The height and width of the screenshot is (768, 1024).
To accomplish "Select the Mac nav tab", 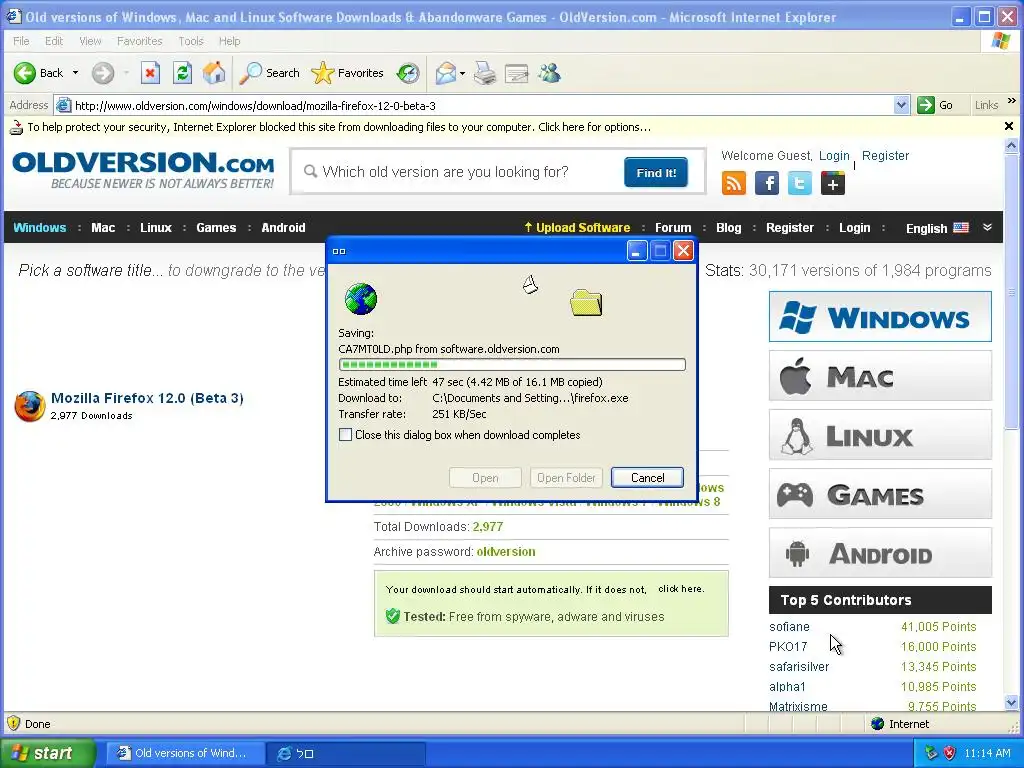I will (103, 227).
